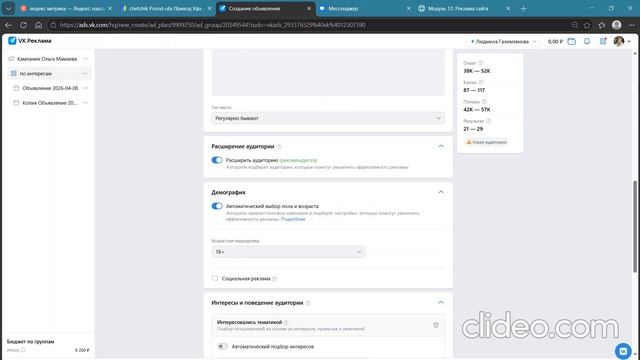Click the page vertical scrollbar
The width and height of the screenshot is (640, 360).
[x=635, y=227]
